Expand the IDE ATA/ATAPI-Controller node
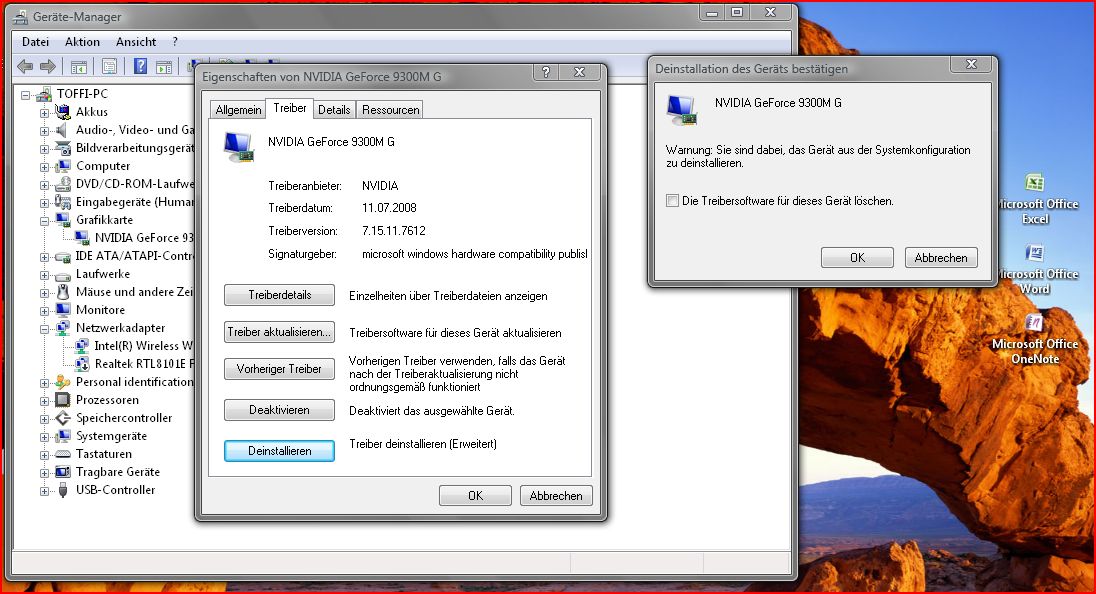1096x594 pixels. click(45, 257)
